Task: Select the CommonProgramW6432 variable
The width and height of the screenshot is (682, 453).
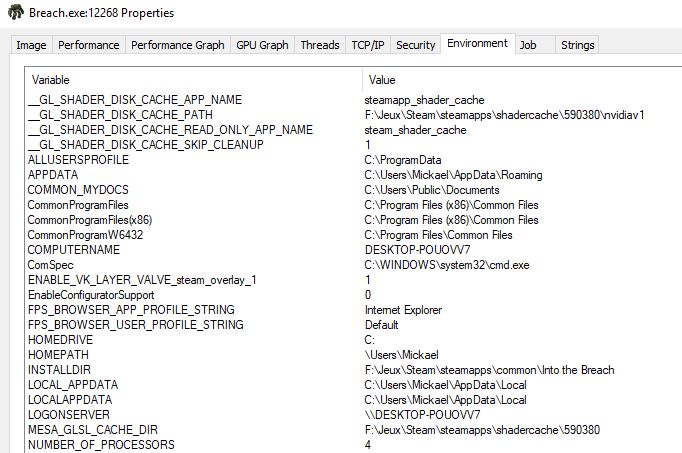Action: tap(85, 235)
